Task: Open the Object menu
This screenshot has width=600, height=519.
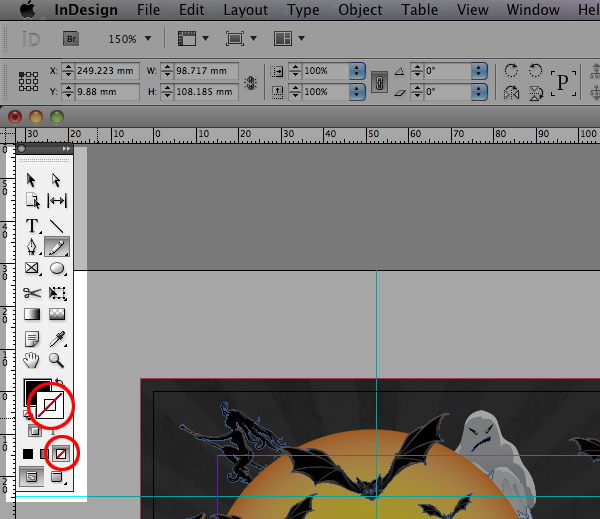Action: pyautogui.click(x=360, y=10)
